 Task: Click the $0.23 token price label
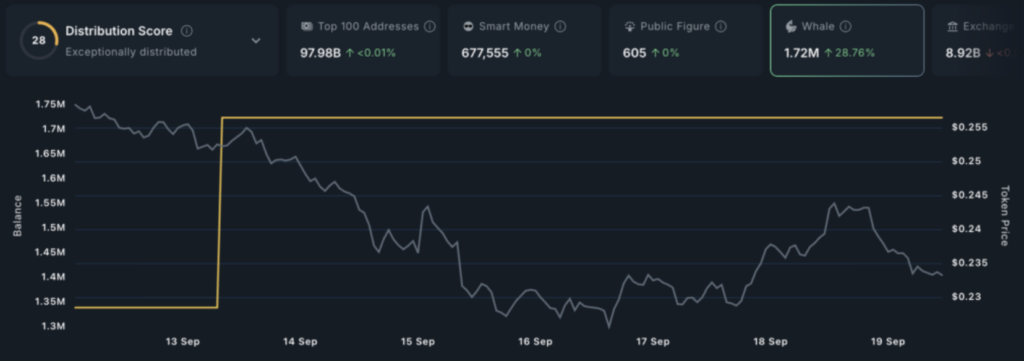click(x=967, y=296)
